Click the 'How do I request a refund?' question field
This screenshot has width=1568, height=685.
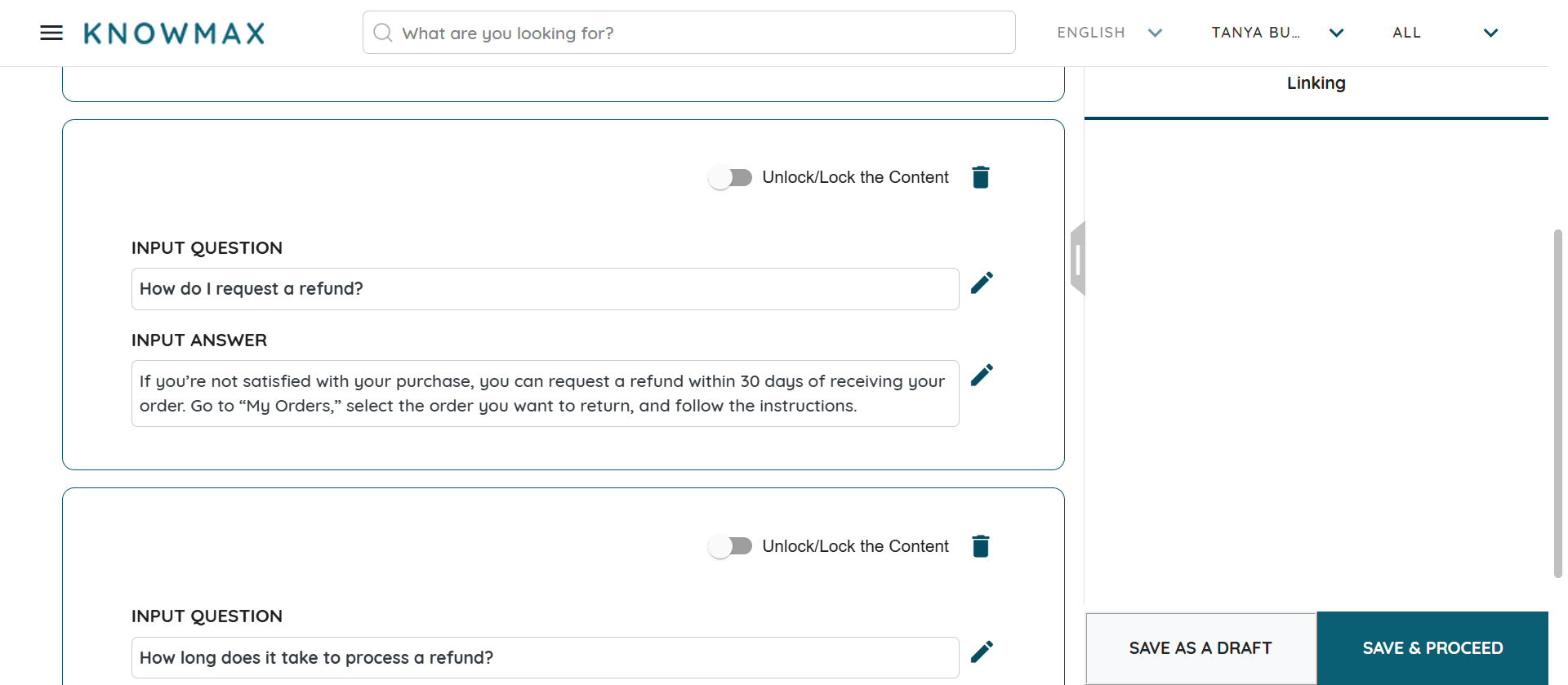[x=545, y=289]
